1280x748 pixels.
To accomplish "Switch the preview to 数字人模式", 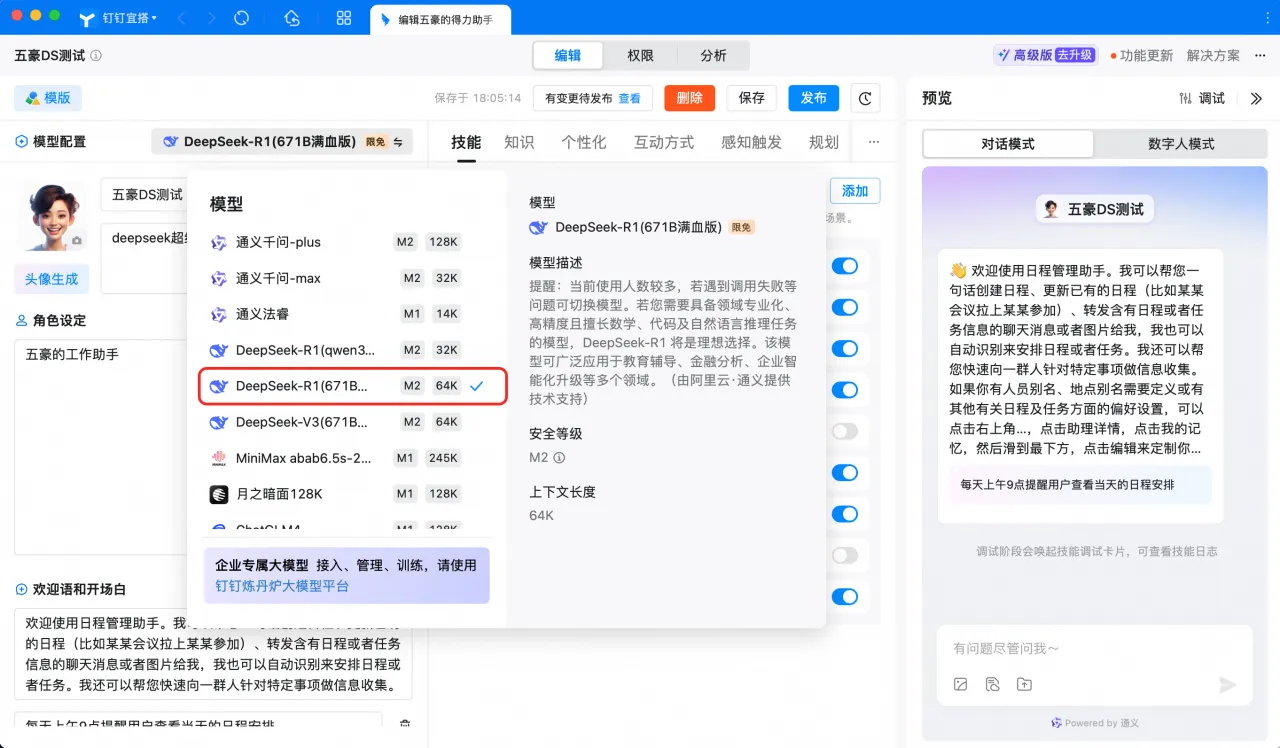I will point(1181,144).
